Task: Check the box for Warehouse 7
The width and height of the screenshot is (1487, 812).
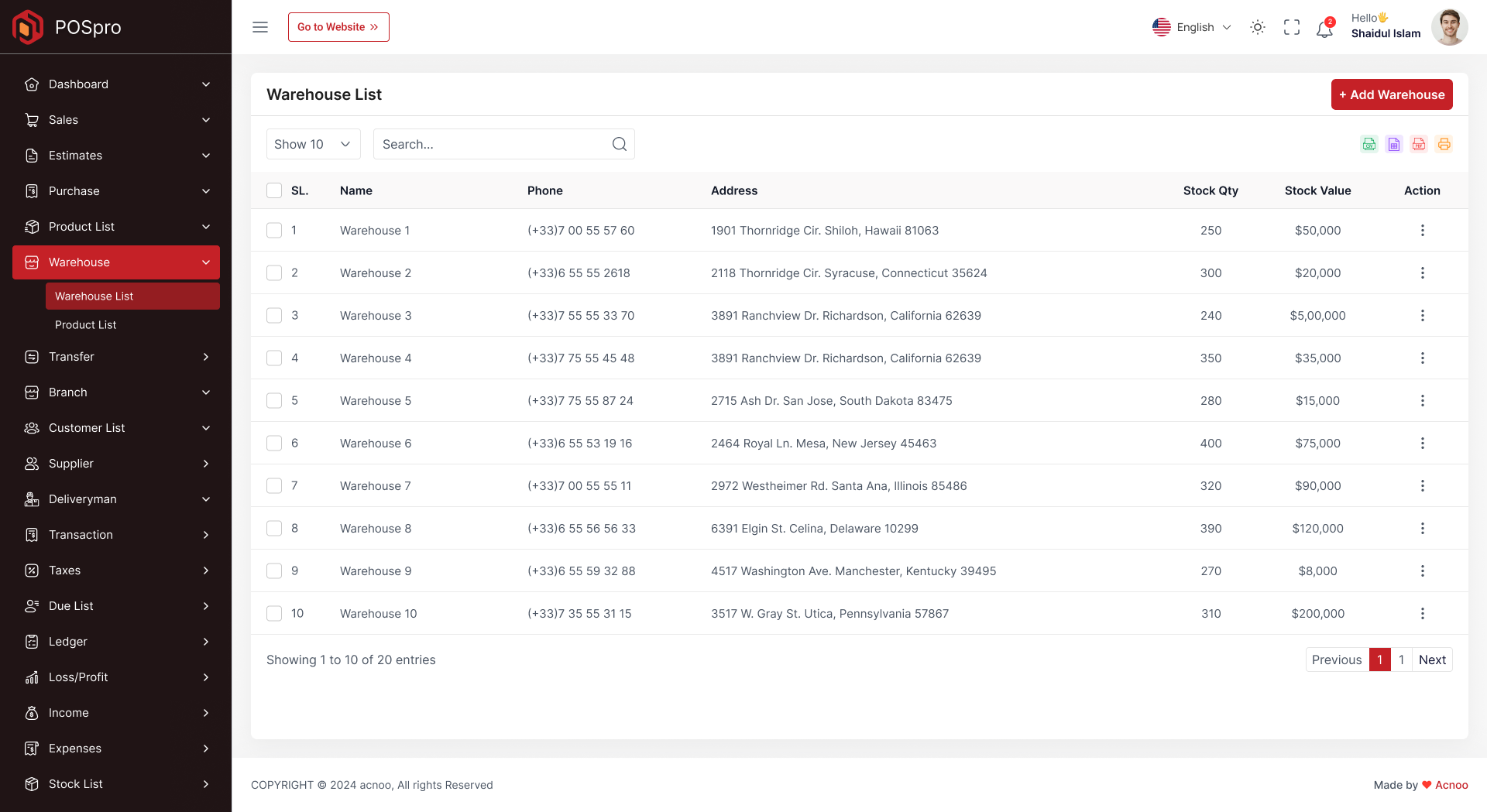Action: point(274,486)
